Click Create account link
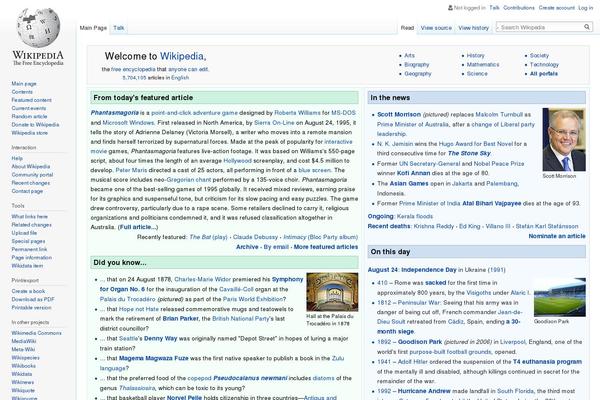The width and height of the screenshot is (600, 400). [x=556, y=8]
